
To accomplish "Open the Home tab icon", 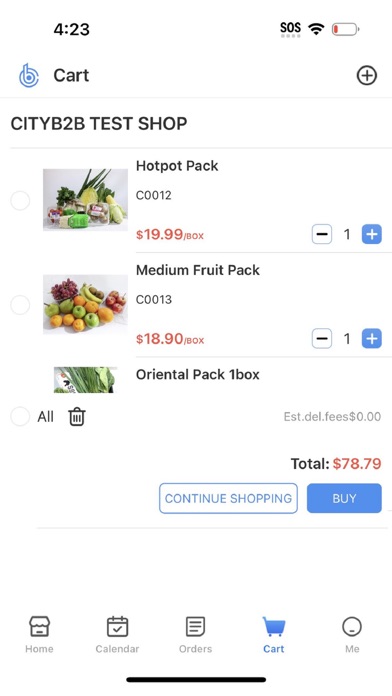I will pyautogui.click(x=39, y=627).
